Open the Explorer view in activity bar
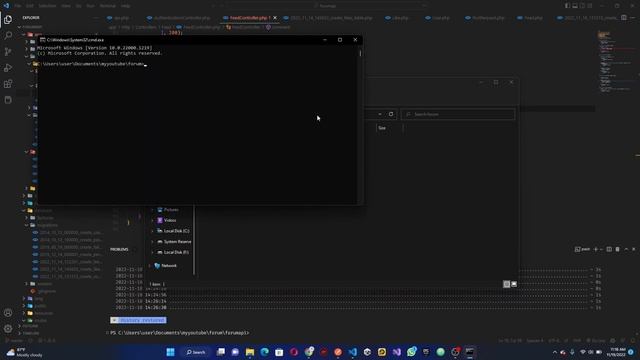Screen dimensions: 640x360 tap(8, 20)
